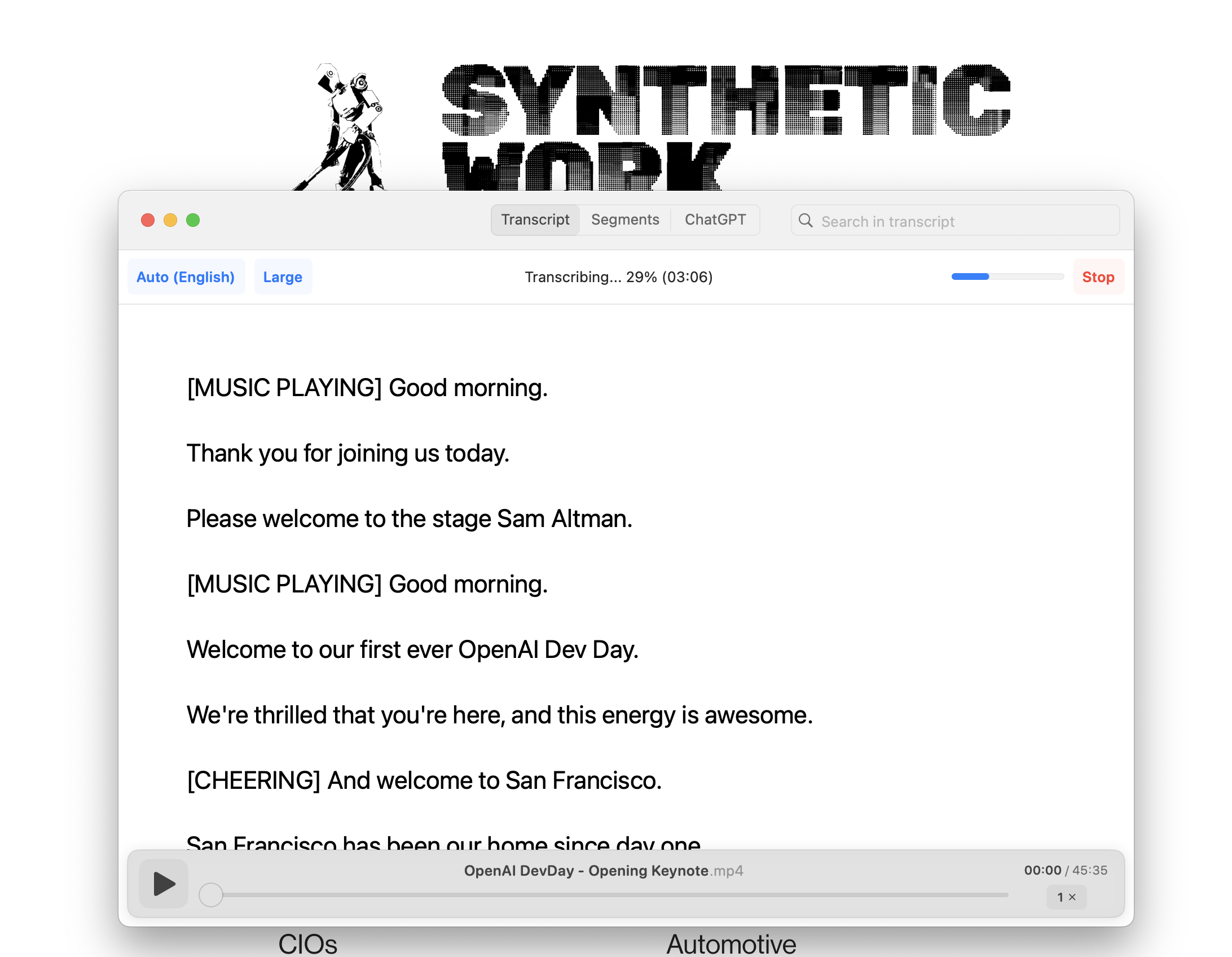
Task: Click the yellow minimize window button
Action: click(170, 220)
